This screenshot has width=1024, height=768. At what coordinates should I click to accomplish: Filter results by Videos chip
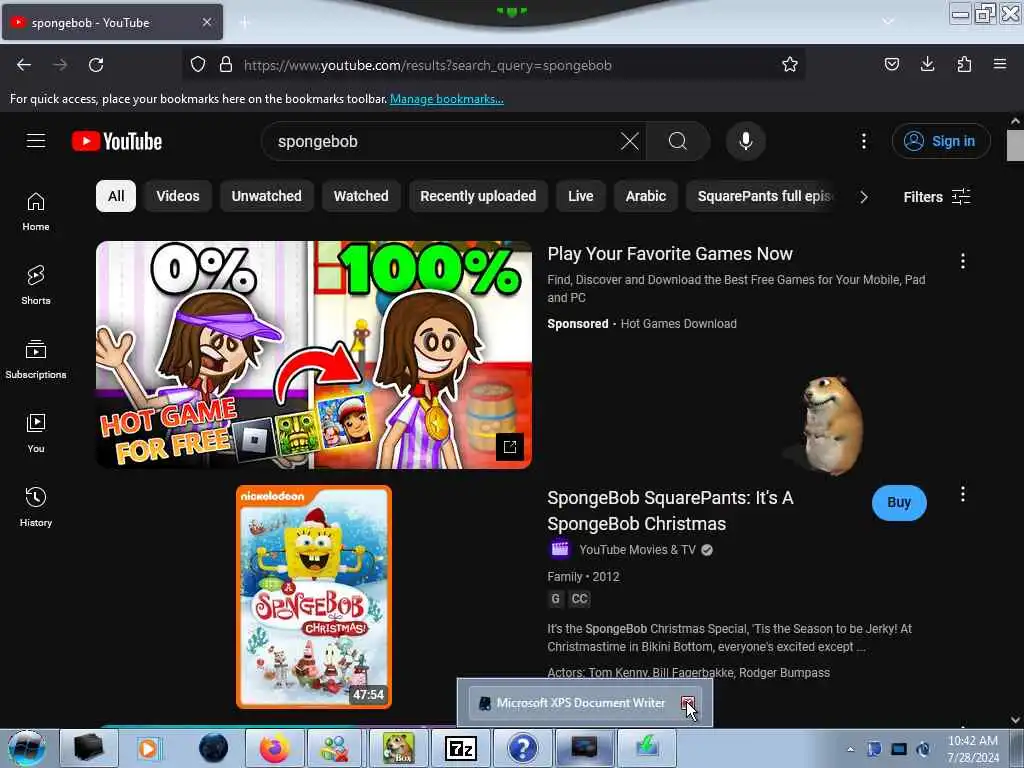[178, 196]
